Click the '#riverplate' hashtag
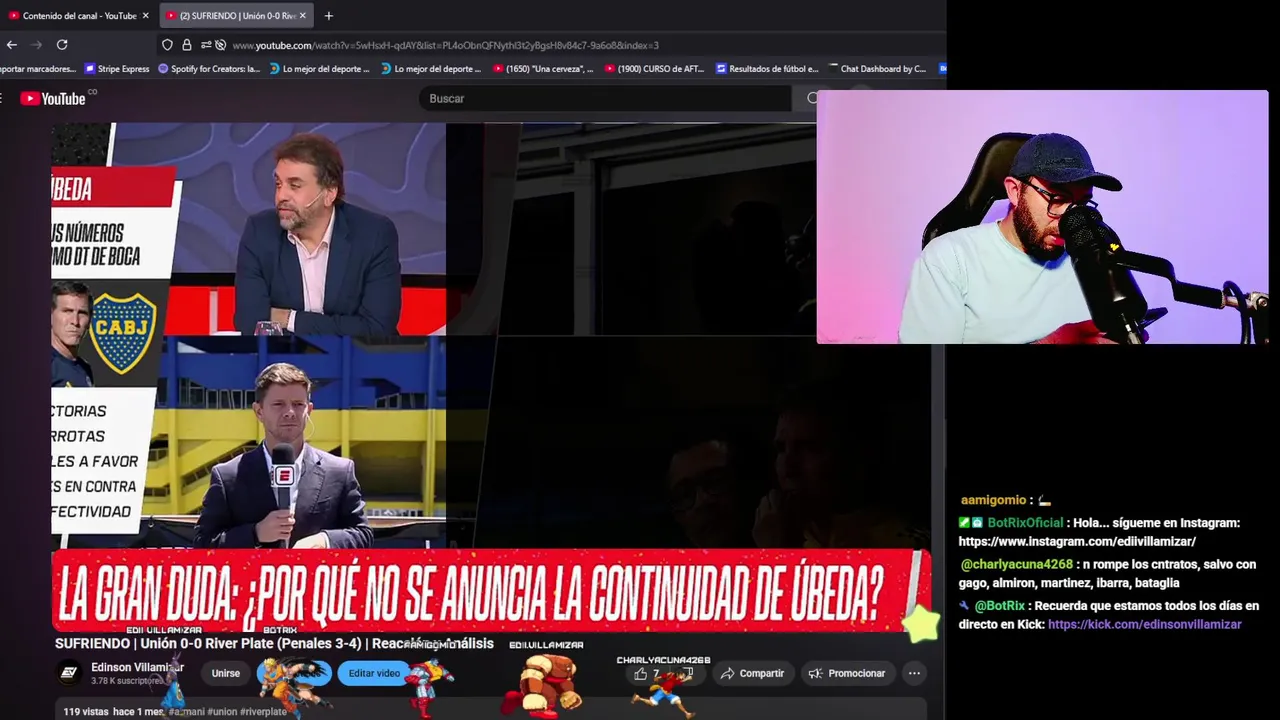The height and width of the screenshot is (720, 1280). click(x=263, y=711)
